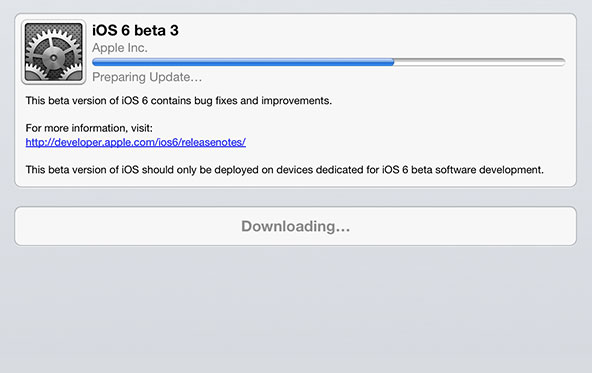Click the left starting edge of progress bar

(94, 62)
